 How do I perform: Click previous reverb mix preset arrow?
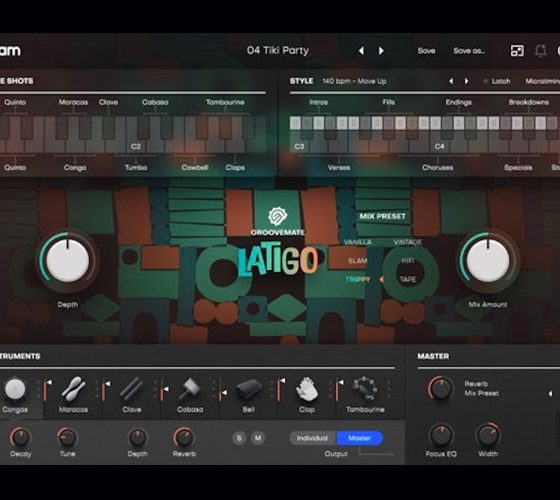(x=550, y=394)
